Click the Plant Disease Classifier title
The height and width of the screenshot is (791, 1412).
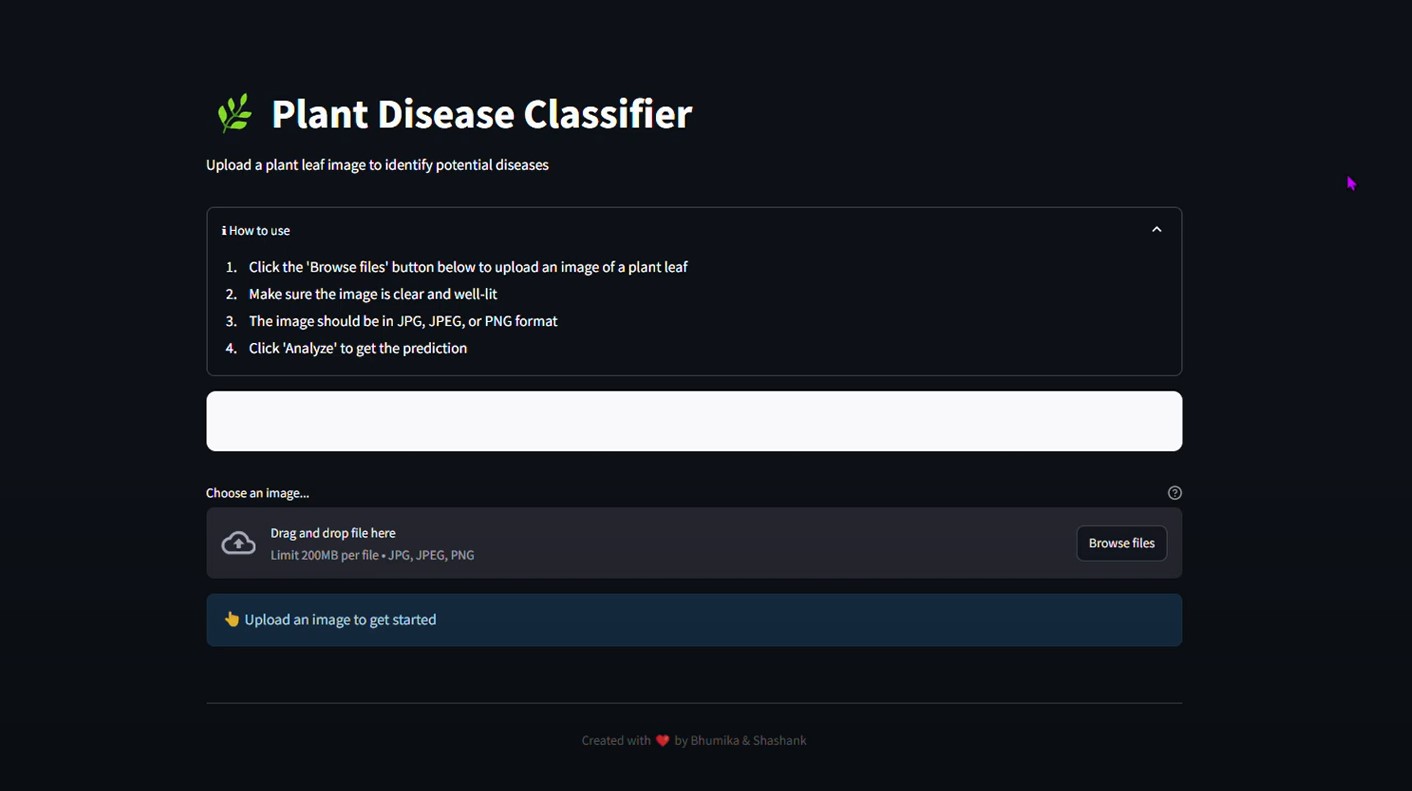click(x=482, y=114)
